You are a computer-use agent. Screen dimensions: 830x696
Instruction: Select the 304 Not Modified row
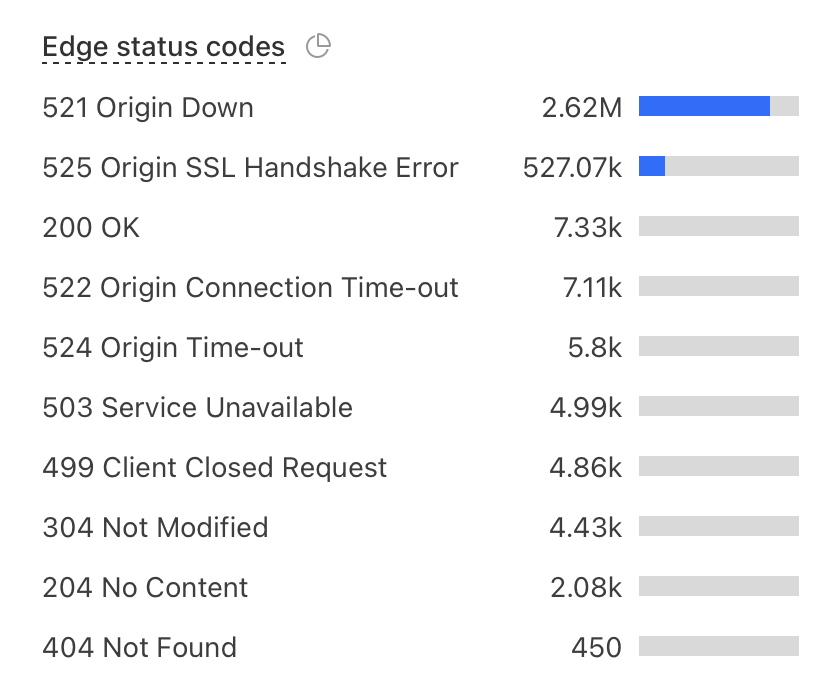tap(155, 527)
